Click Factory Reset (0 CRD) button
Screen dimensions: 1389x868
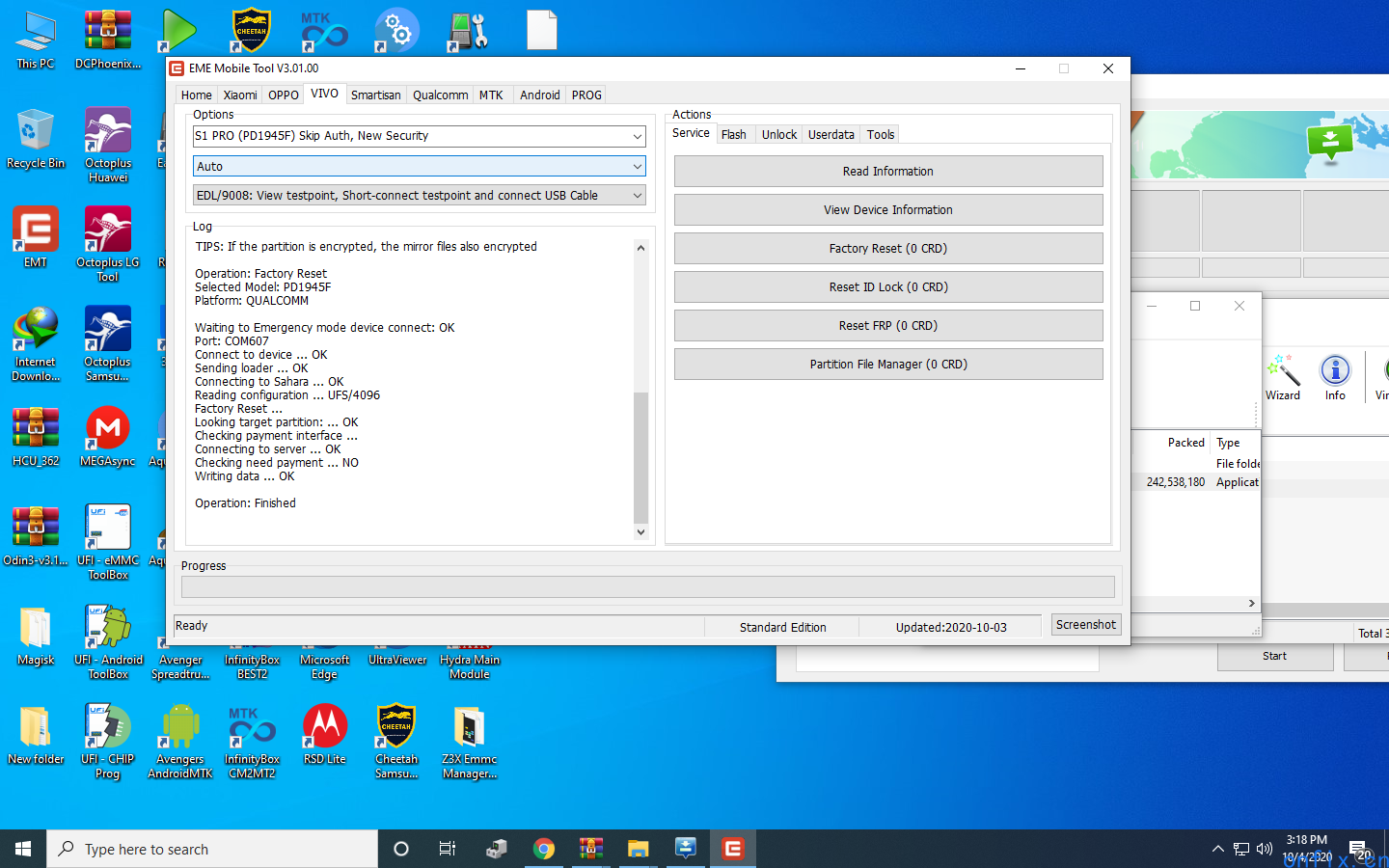888,249
